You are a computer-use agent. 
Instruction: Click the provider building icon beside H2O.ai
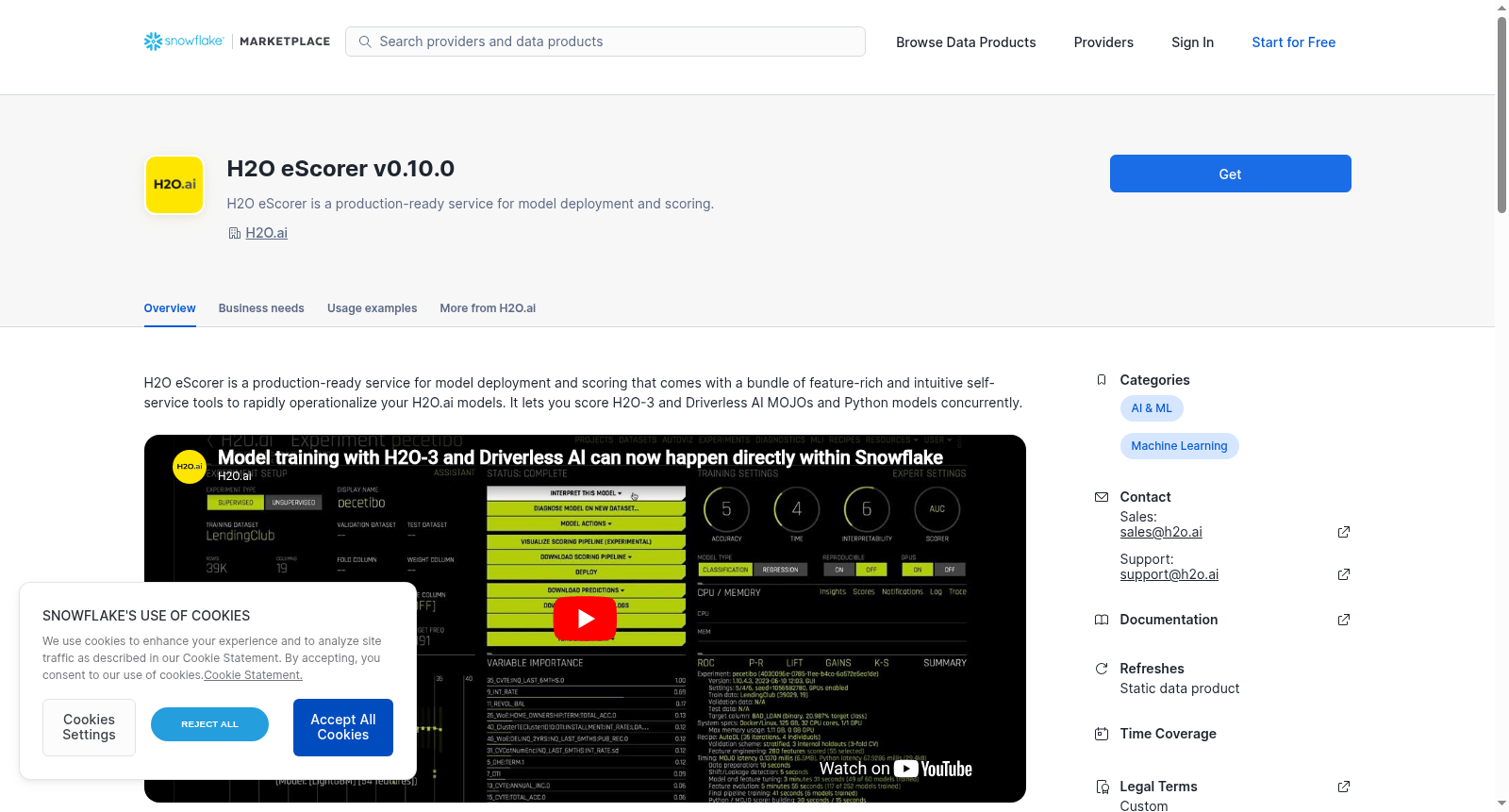click(x=234, y=233)
